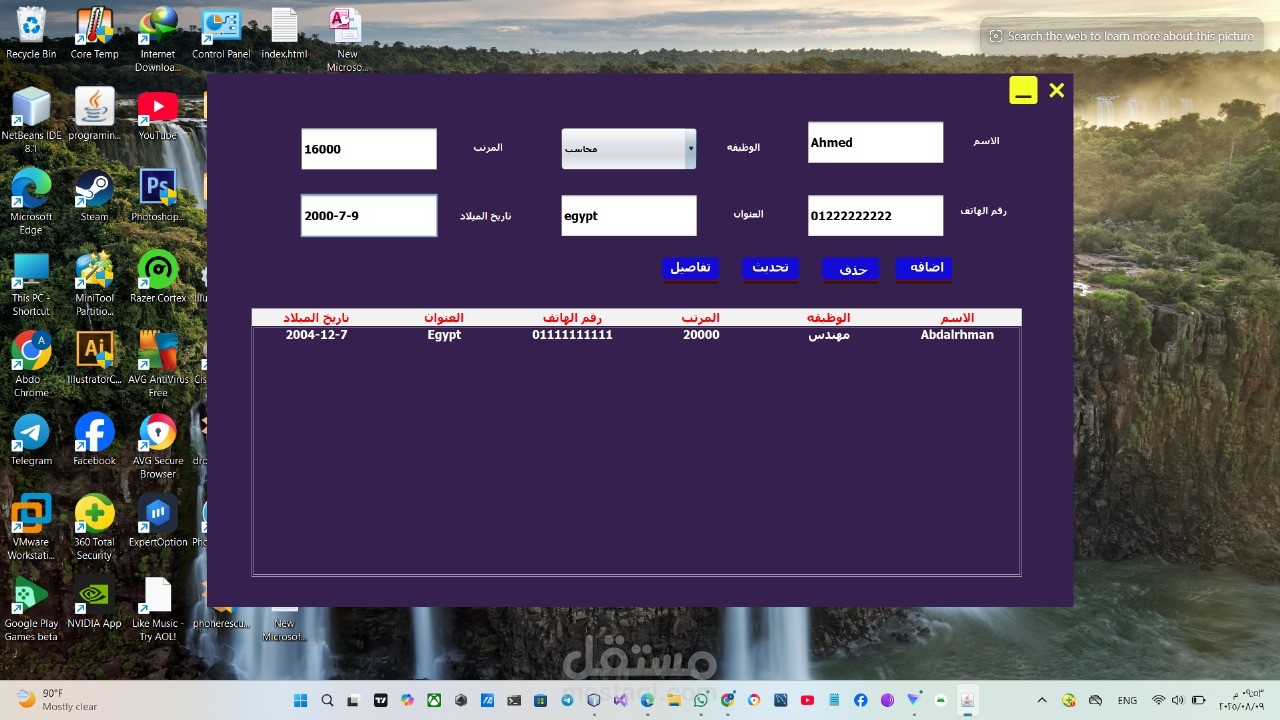The width and height of the screenshot is (1280, 720).
Task: Open taskbar Search
Action: [327, 700]
